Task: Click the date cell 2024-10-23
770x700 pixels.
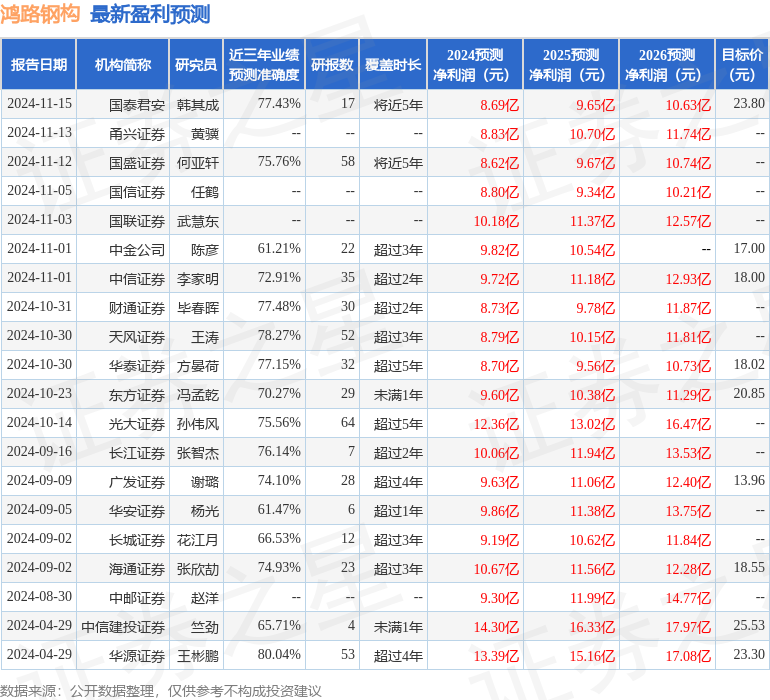Action: tap(39, 393)
